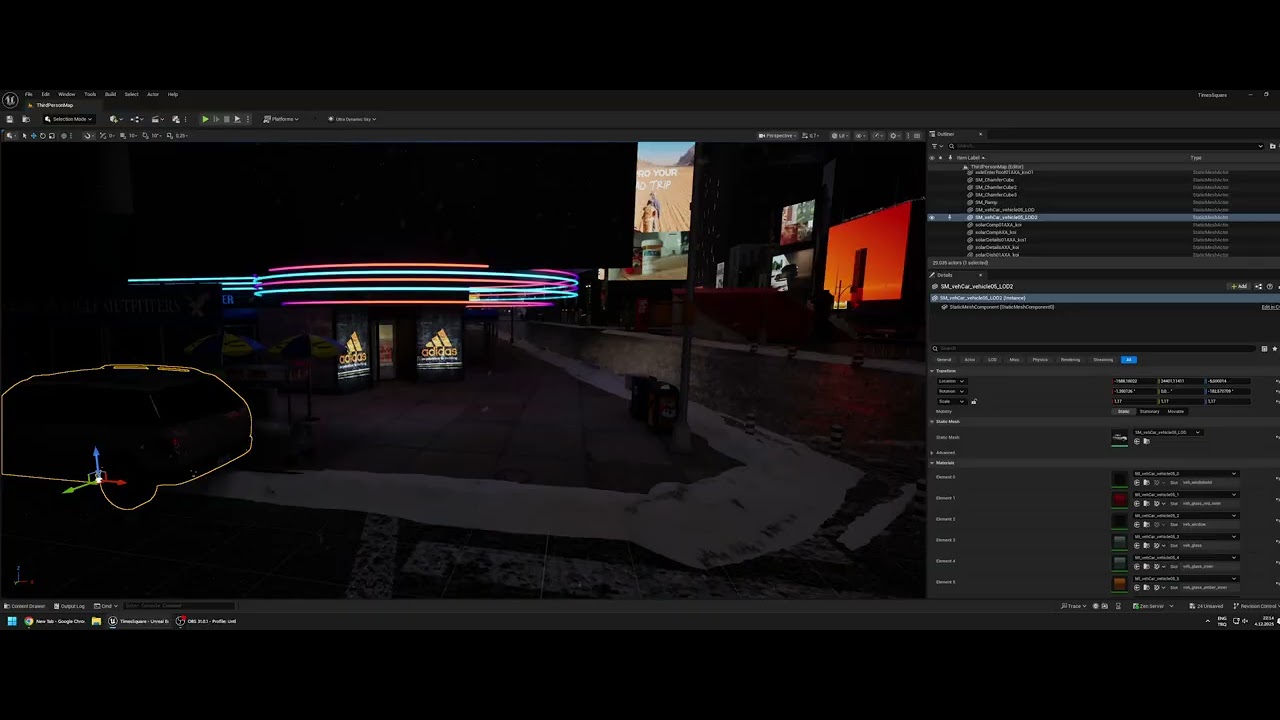The width and height of the screenshot is (1280, 720).
Task: Click the Element 1 red material swatch
Action: [x=1119, y=498]
